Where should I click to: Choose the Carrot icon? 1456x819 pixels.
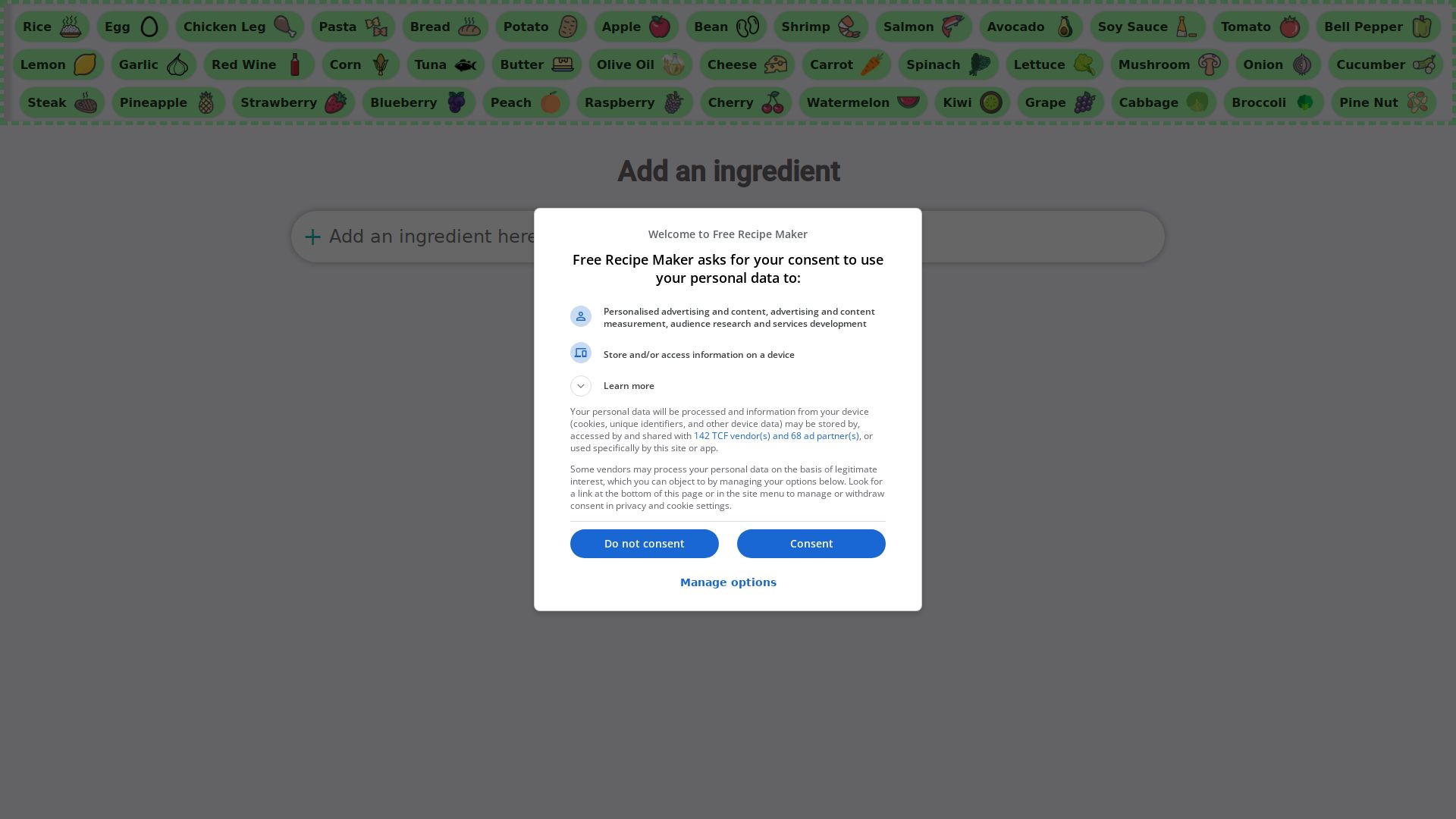click(871, 64)
